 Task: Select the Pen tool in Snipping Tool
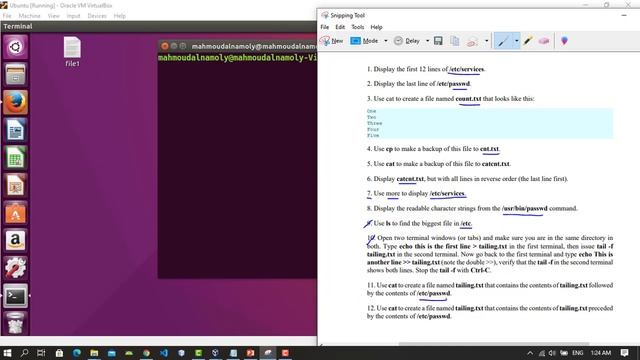click(x=503, y=41)
